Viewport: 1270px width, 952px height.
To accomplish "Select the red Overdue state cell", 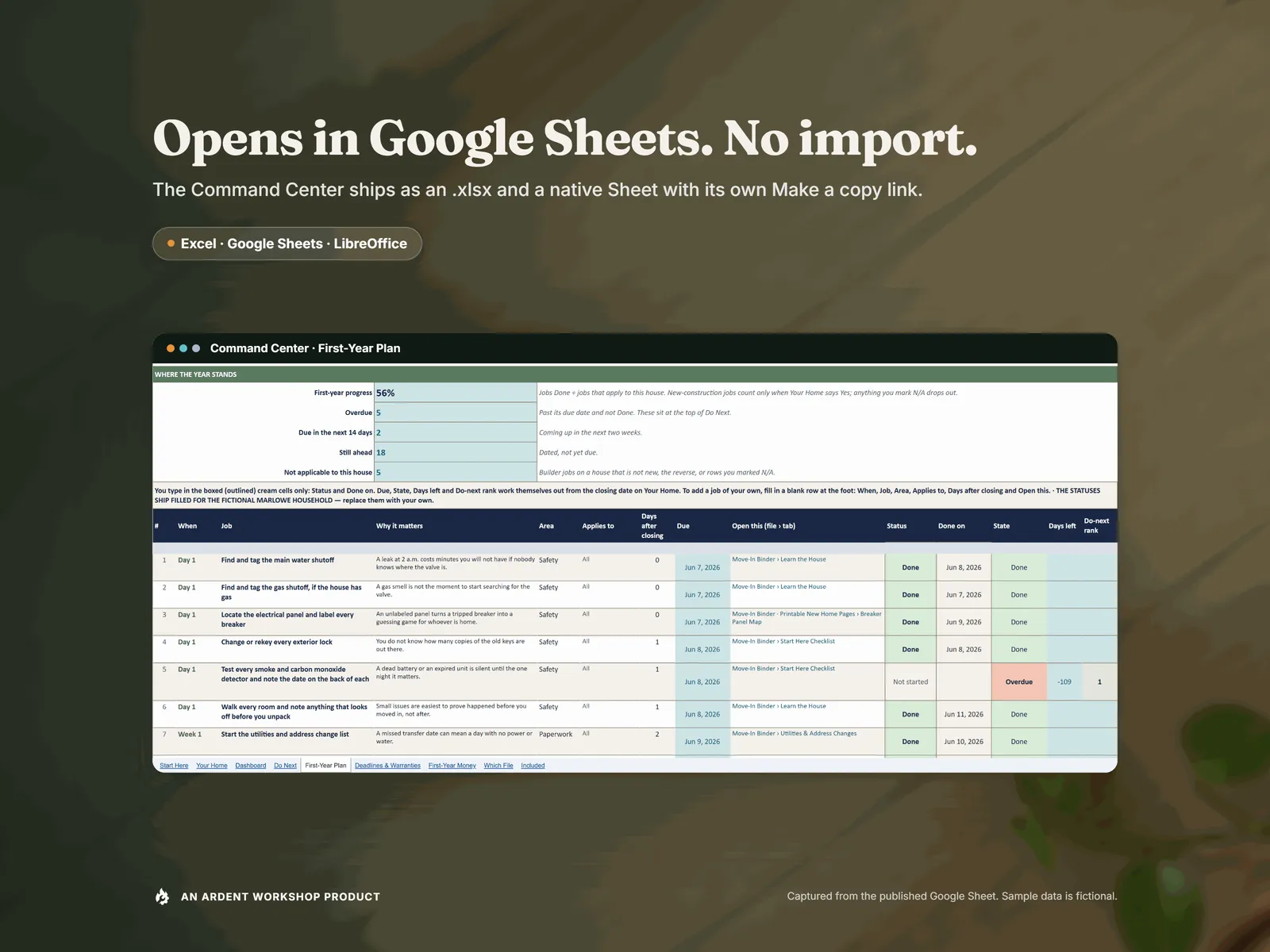I will pyautogui.click(x=1019, y=681).
